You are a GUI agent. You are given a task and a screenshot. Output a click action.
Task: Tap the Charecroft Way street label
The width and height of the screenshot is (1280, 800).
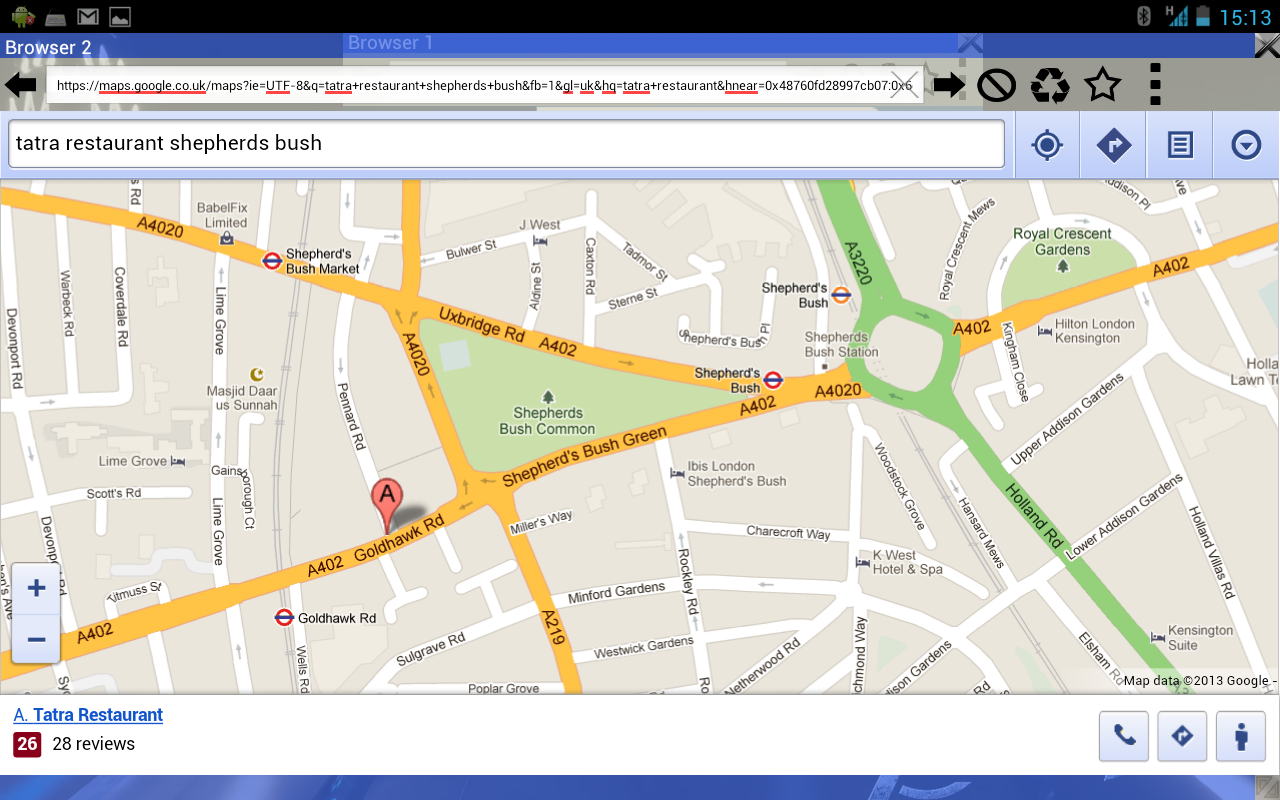click(788, 532)
